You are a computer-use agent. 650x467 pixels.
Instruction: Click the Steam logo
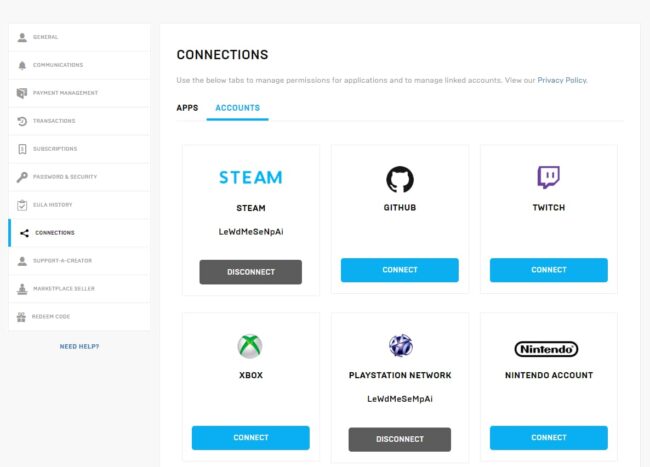250,177
